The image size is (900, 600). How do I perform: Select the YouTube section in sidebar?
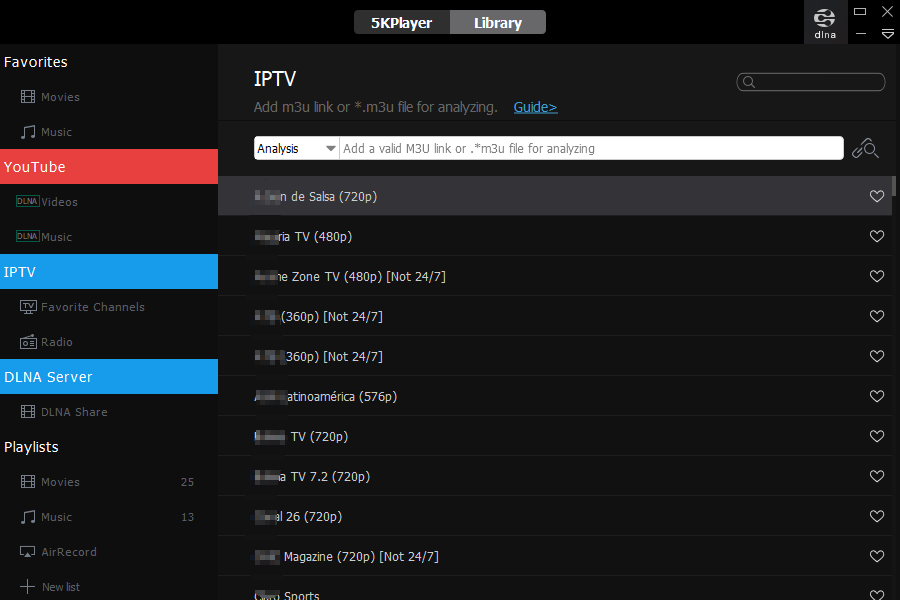click(x=109, y=167)
